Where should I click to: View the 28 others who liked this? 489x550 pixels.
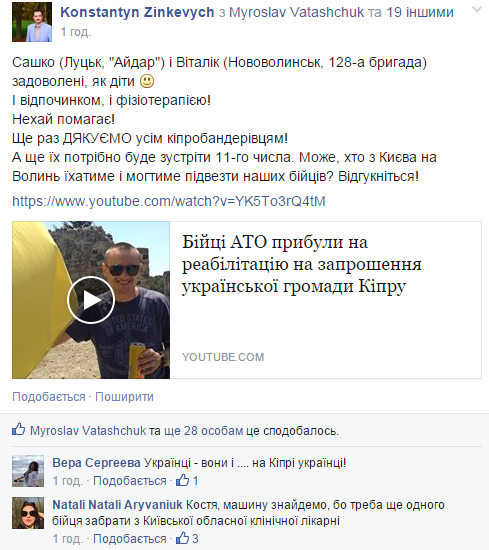(x=203, y=431)
